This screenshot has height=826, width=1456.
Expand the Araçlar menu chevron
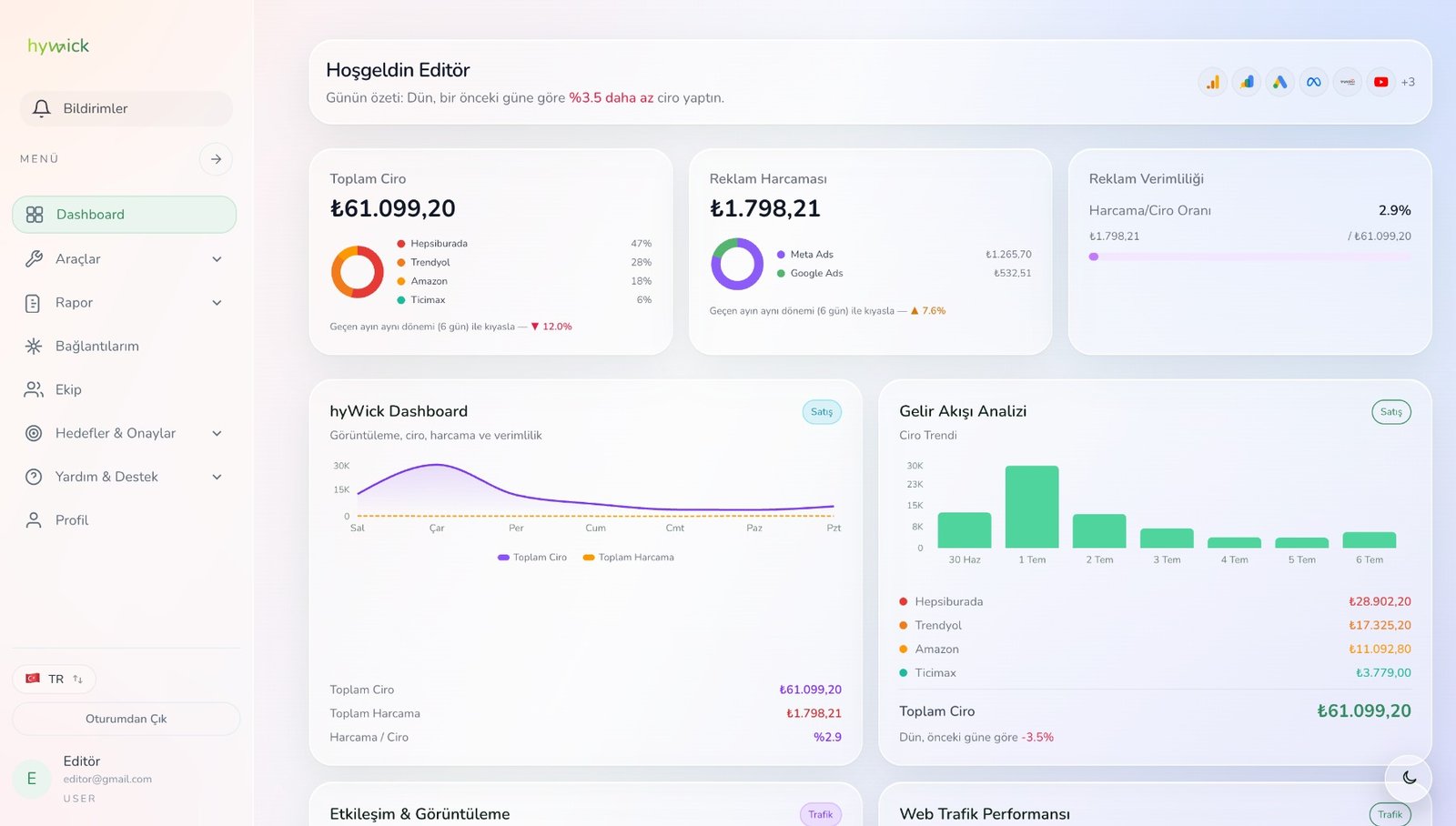[217, 259]
